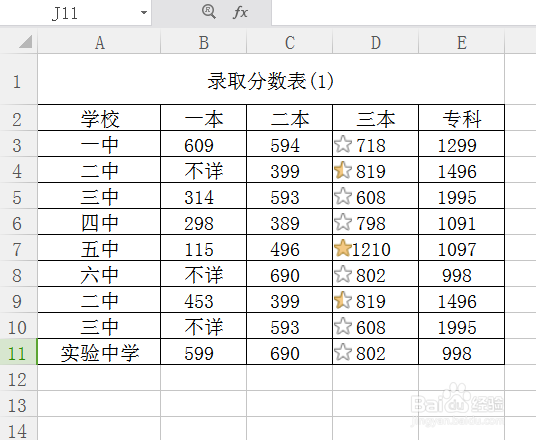
Task: Select the 998 cell in row 11
Action: click(x=461, y=352)
